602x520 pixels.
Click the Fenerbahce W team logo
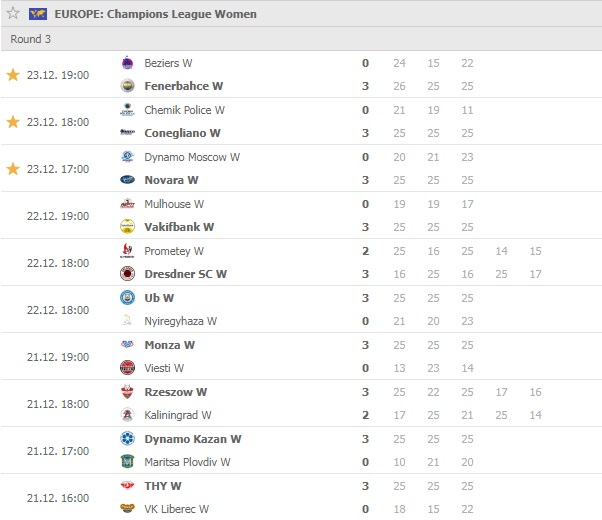pos(127,86)
